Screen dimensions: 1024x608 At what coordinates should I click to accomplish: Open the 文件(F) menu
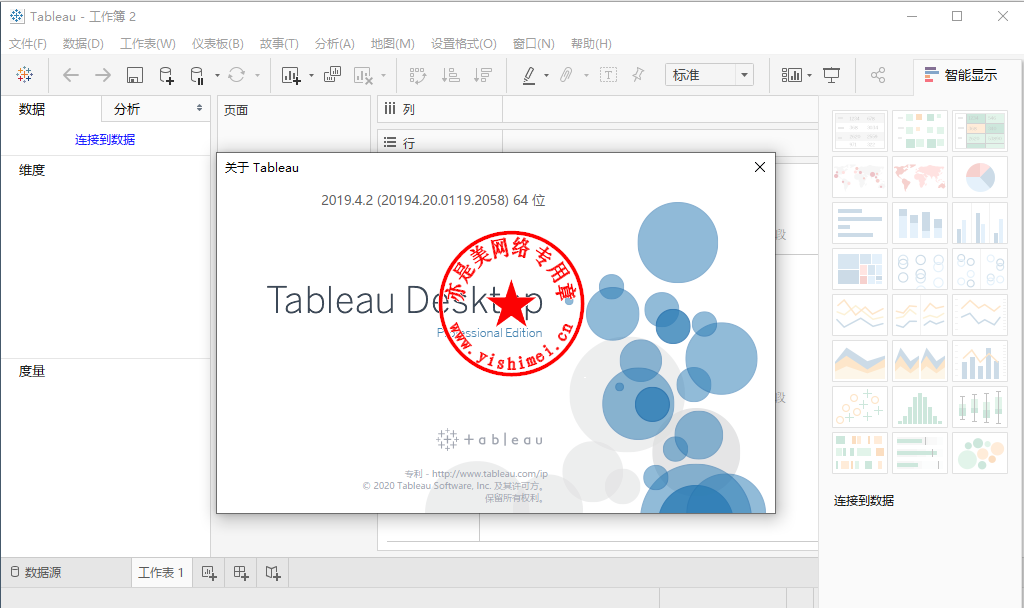[x=28, y=44]
